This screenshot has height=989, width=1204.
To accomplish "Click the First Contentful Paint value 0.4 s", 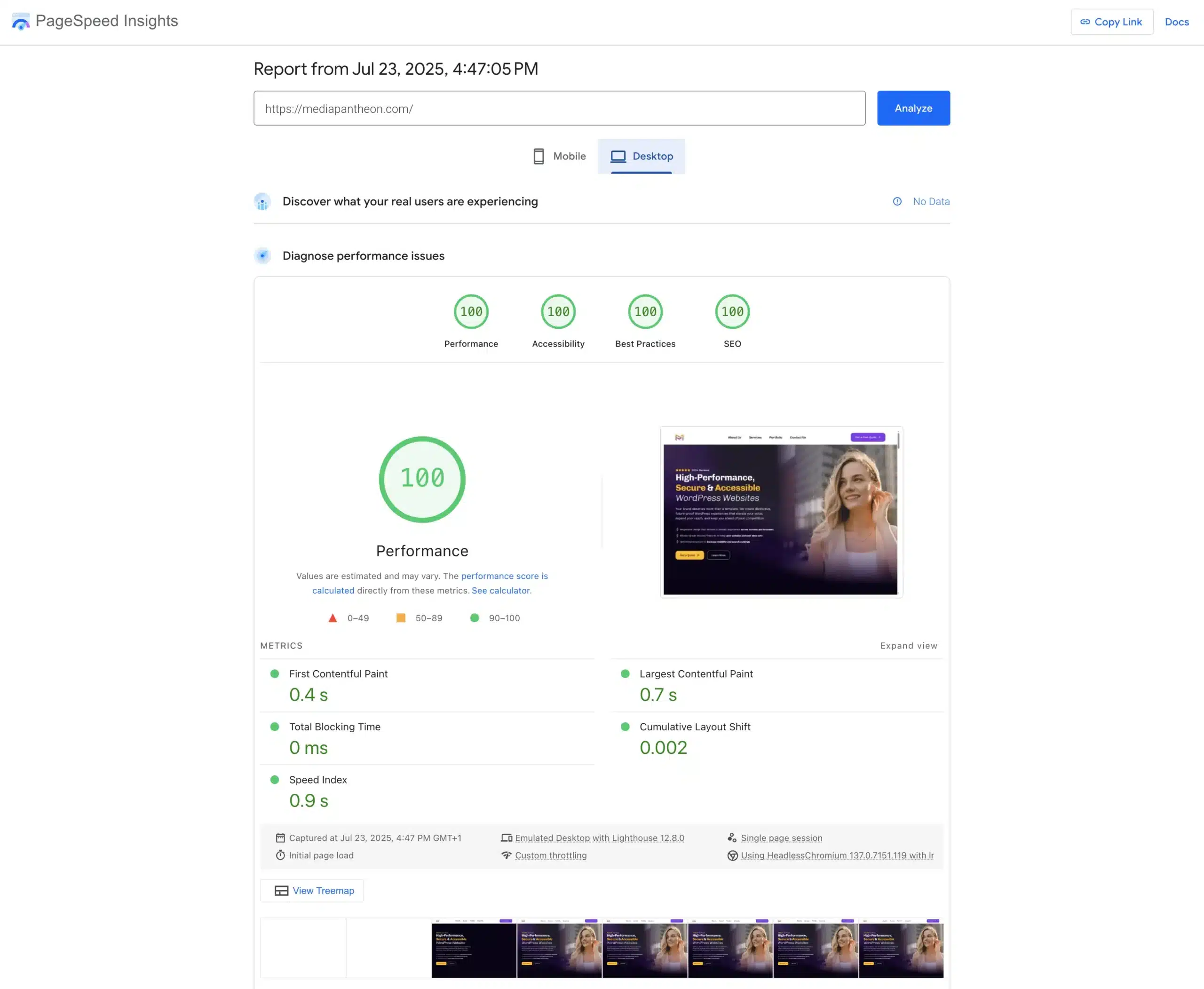I will pyautogui.click(x=308, y=695).
